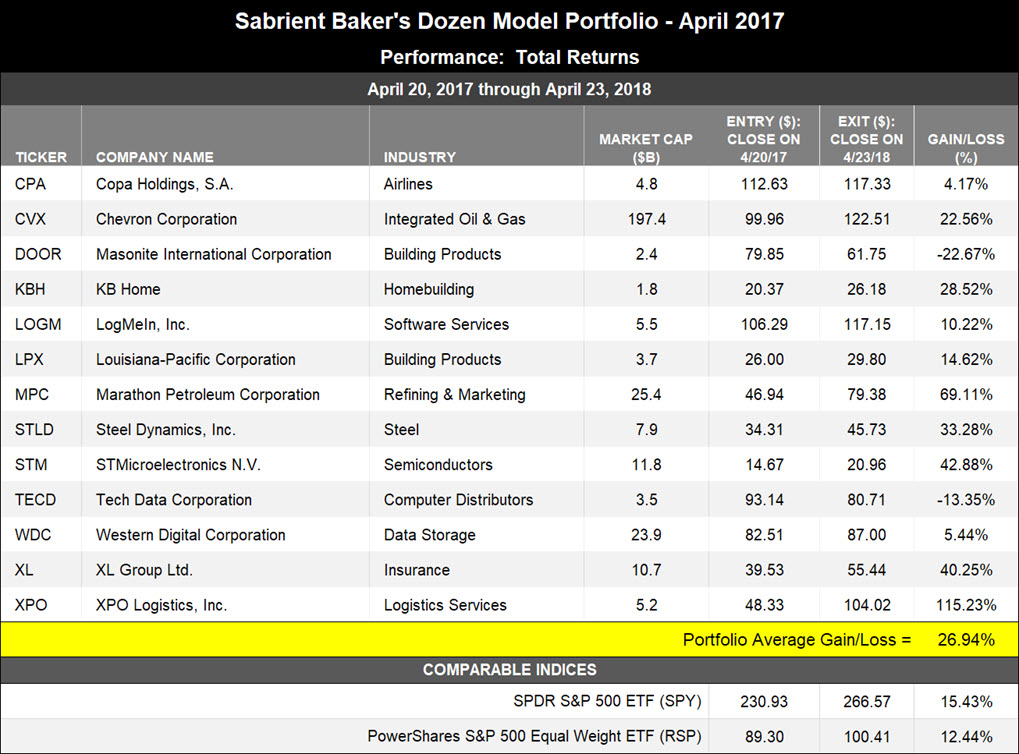
Task: Click LogMeIn, Inc. company name
Action: (x=143, y=325)
